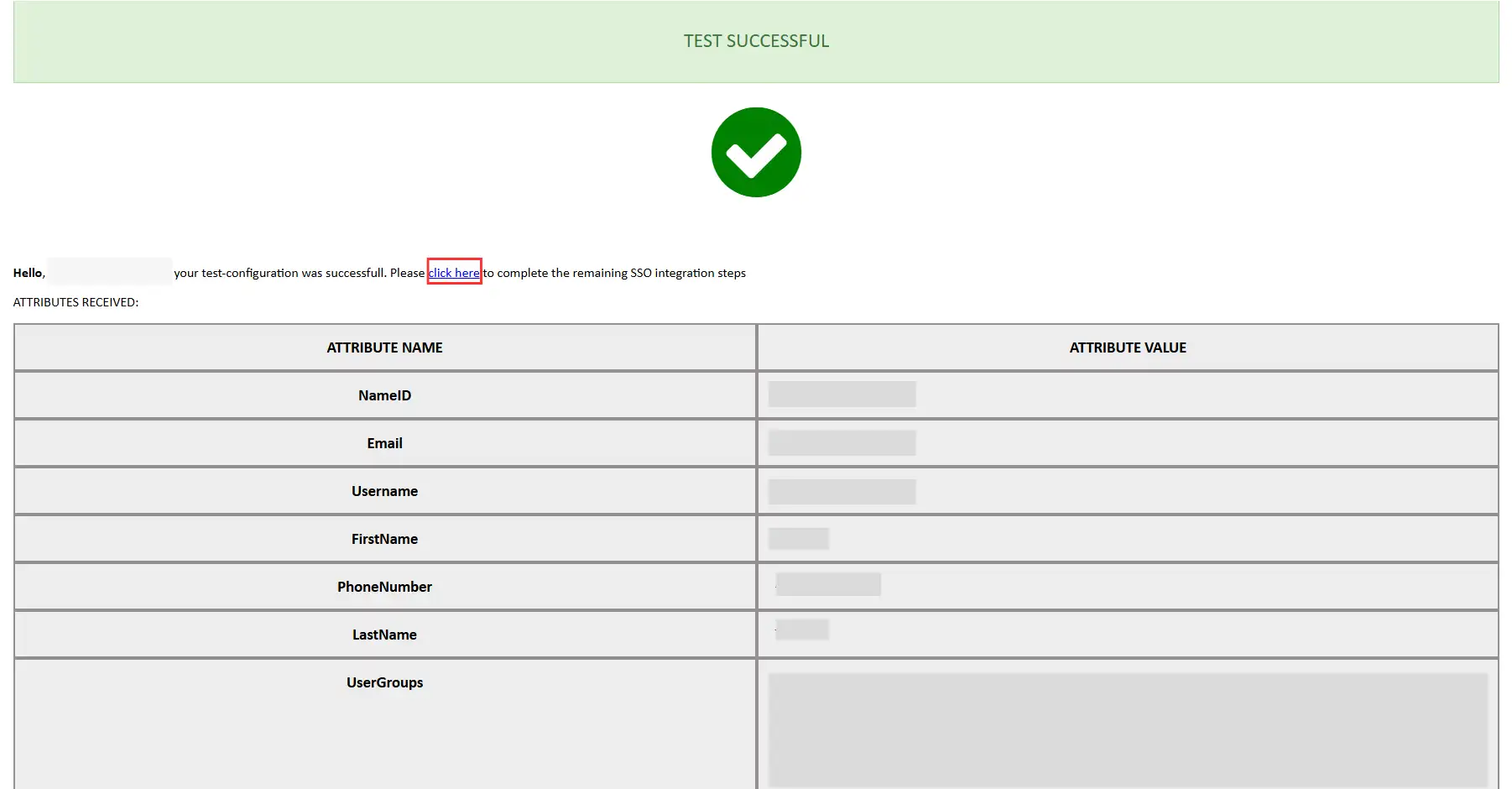Click 'complete the remaining SSO integration steps' text

pyautogui.click(x=622, y=273)
